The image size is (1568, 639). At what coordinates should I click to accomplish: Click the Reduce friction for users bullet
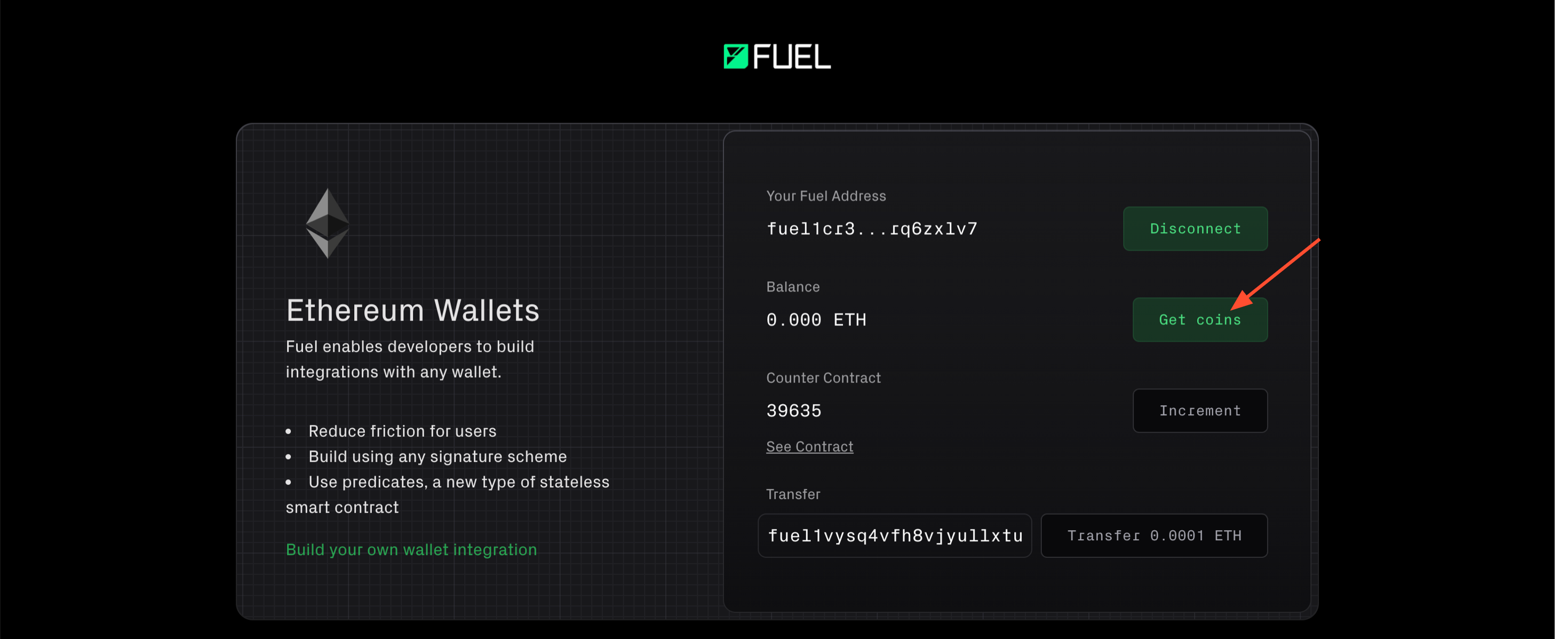tap(402, 431)
